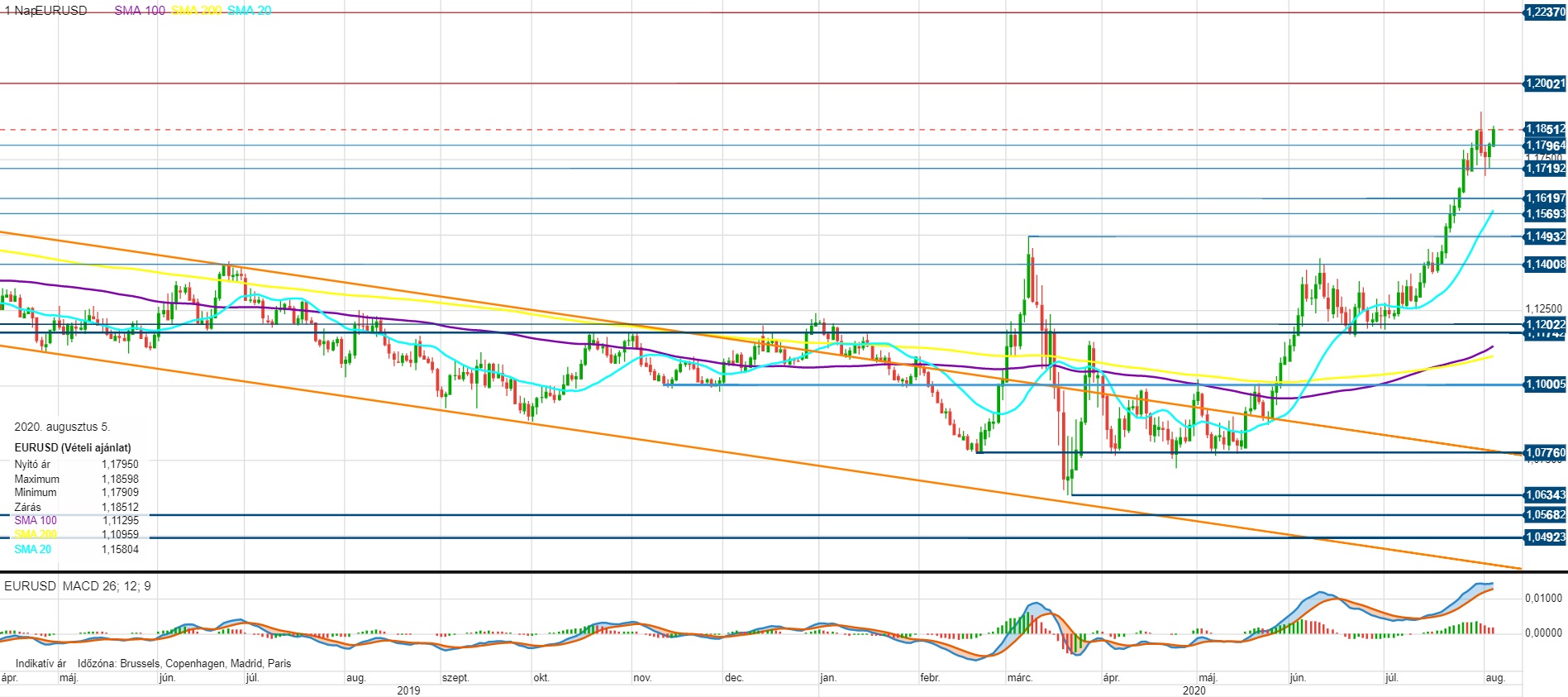Screen dimensions: 1568x697
Task: Click the Nyitó ár value 1,17950
Action: point(121,464)
